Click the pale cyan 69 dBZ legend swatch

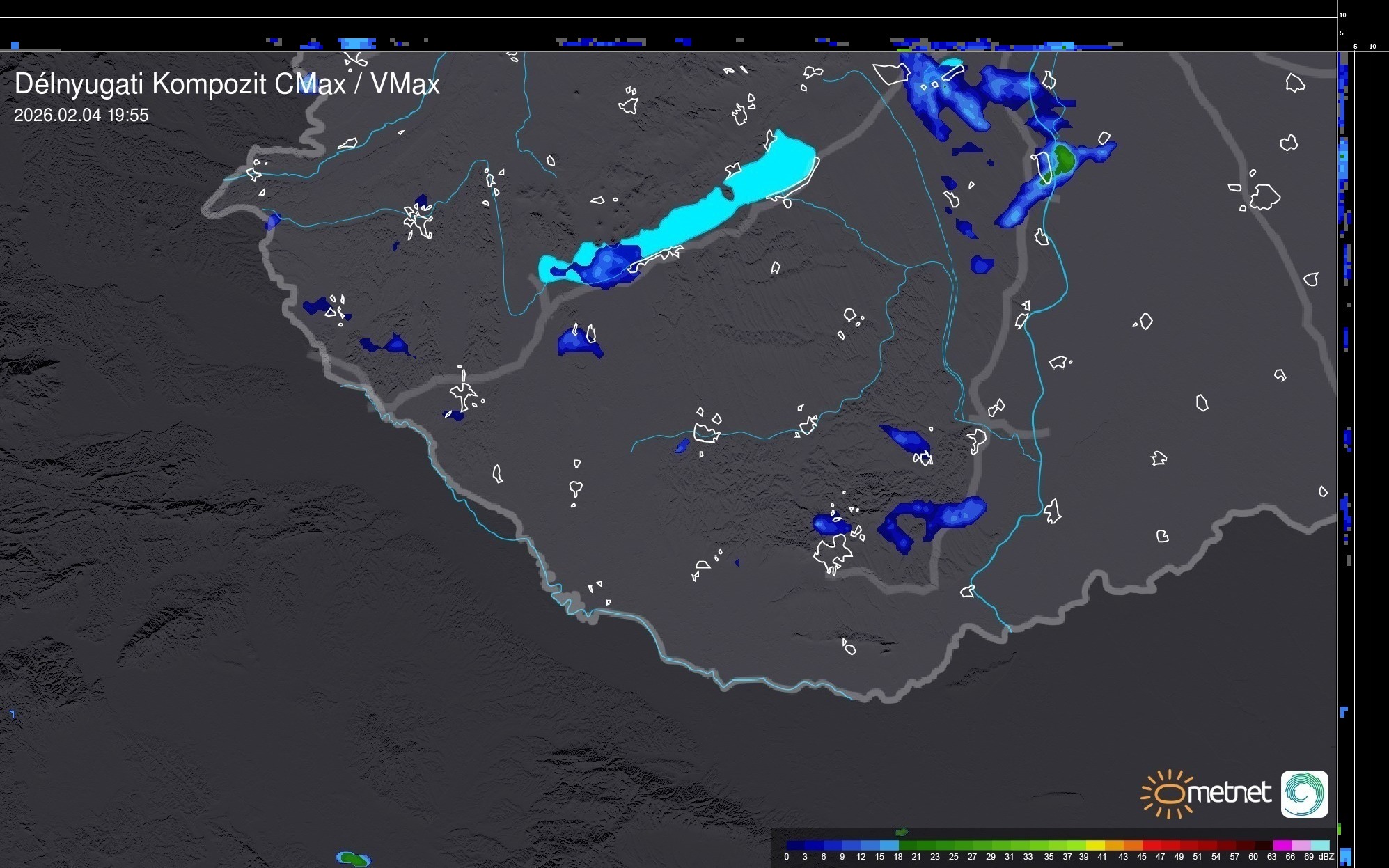[1319, 845]
